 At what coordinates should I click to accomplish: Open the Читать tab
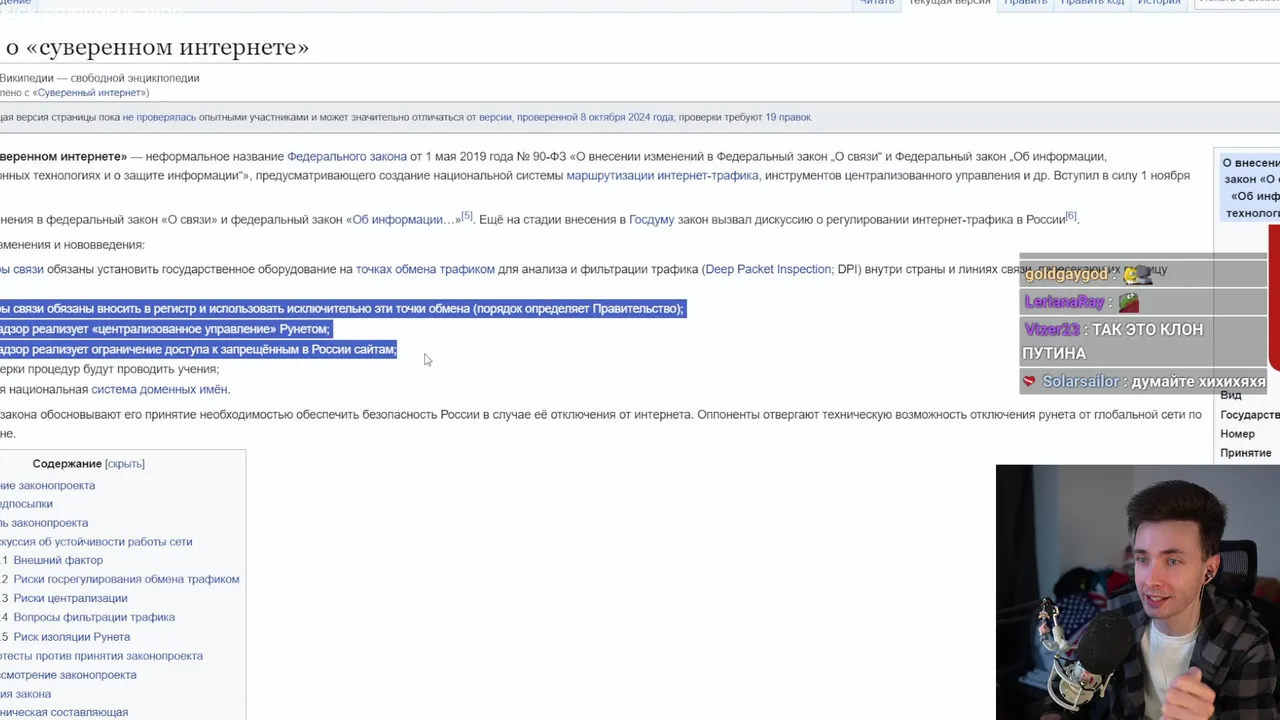(x=877, y=3)
